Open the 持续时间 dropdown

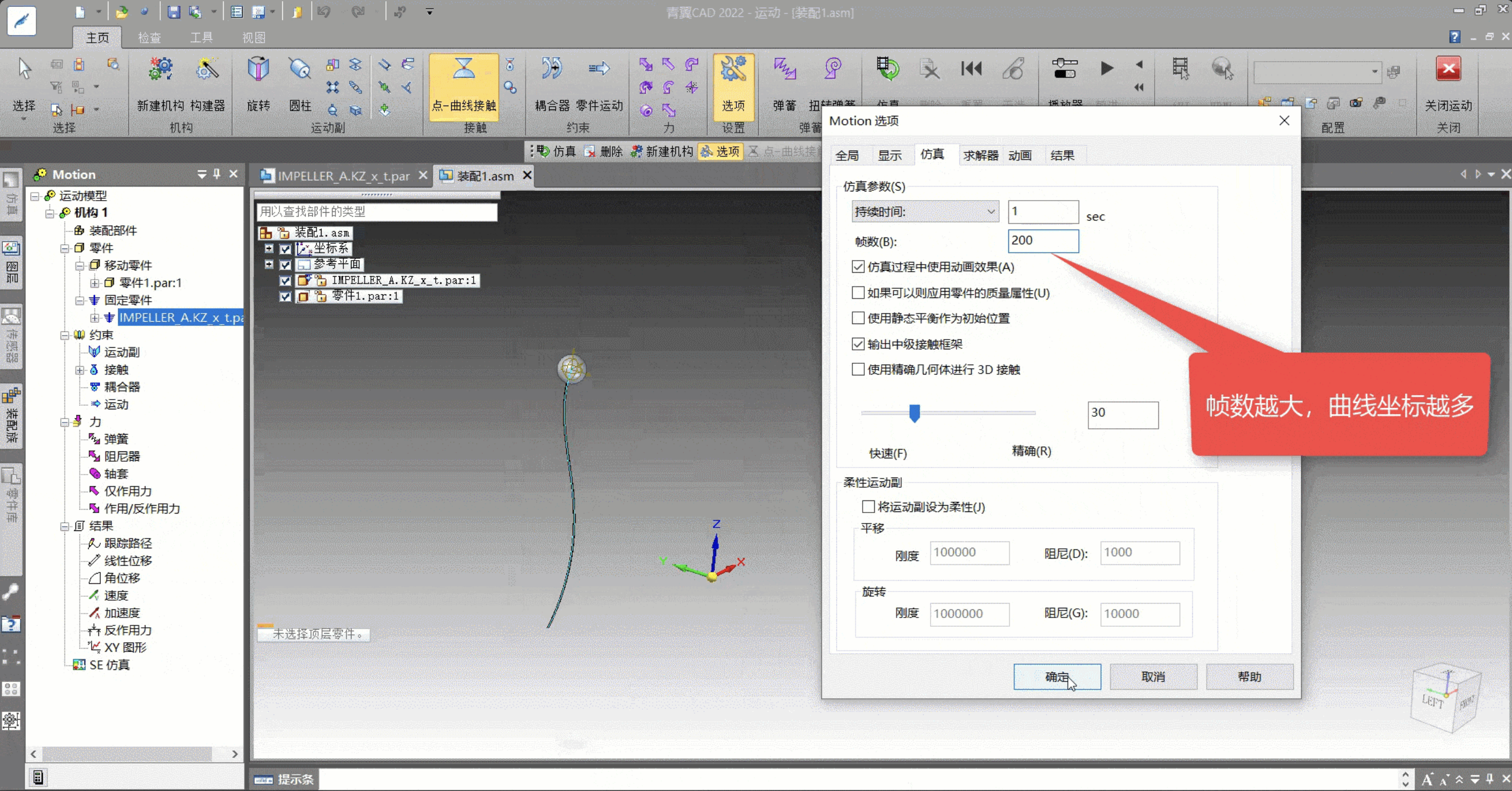point(925,212)
